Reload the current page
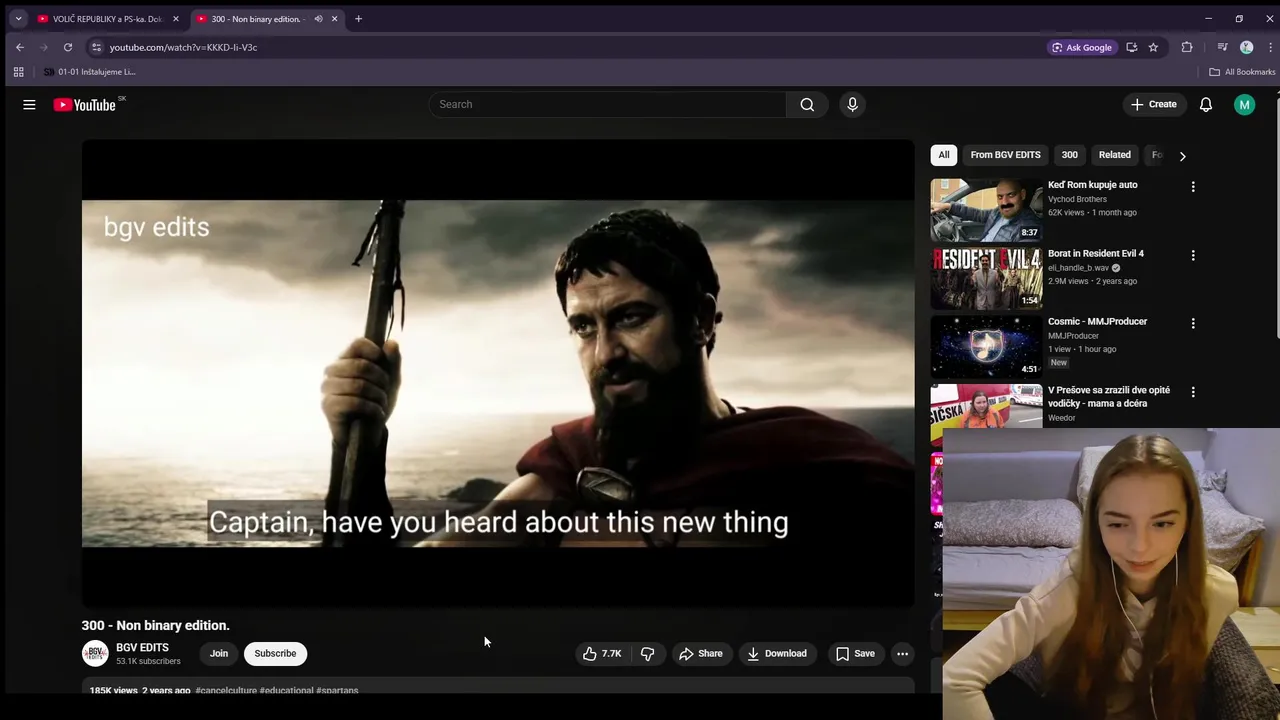The height and width of the screenshot is (720, 1280). pos(68,47)
